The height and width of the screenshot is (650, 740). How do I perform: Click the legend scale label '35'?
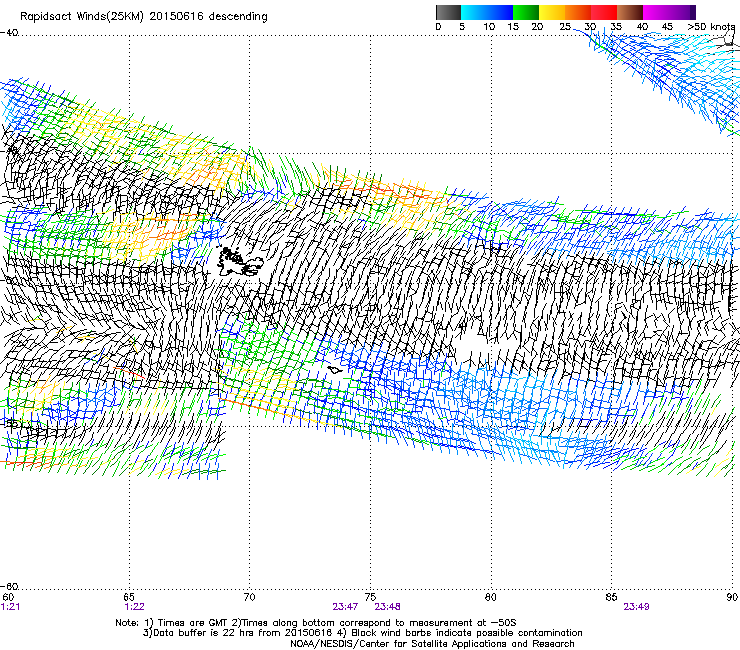616,27
